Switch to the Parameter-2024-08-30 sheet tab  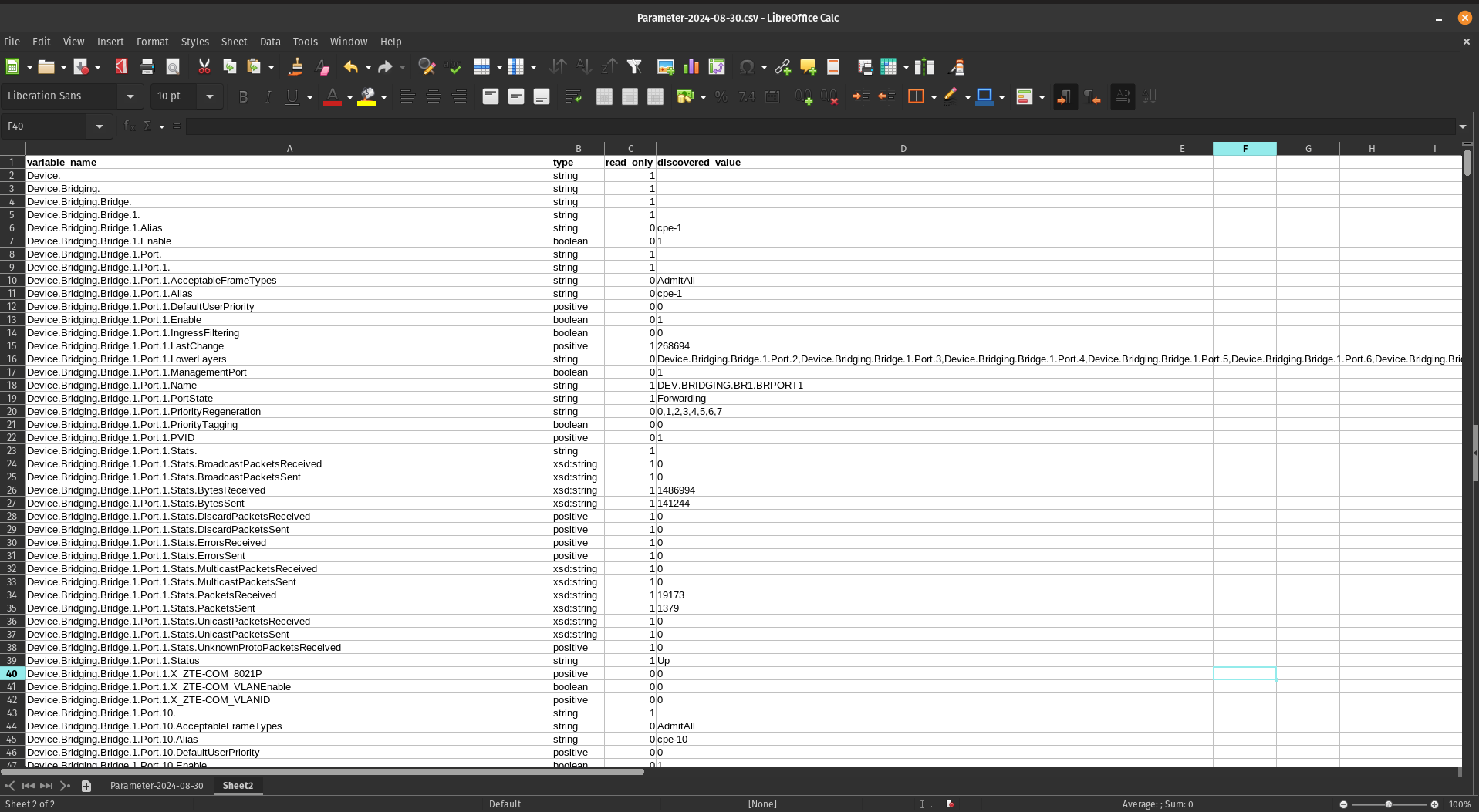pos(157,785)
